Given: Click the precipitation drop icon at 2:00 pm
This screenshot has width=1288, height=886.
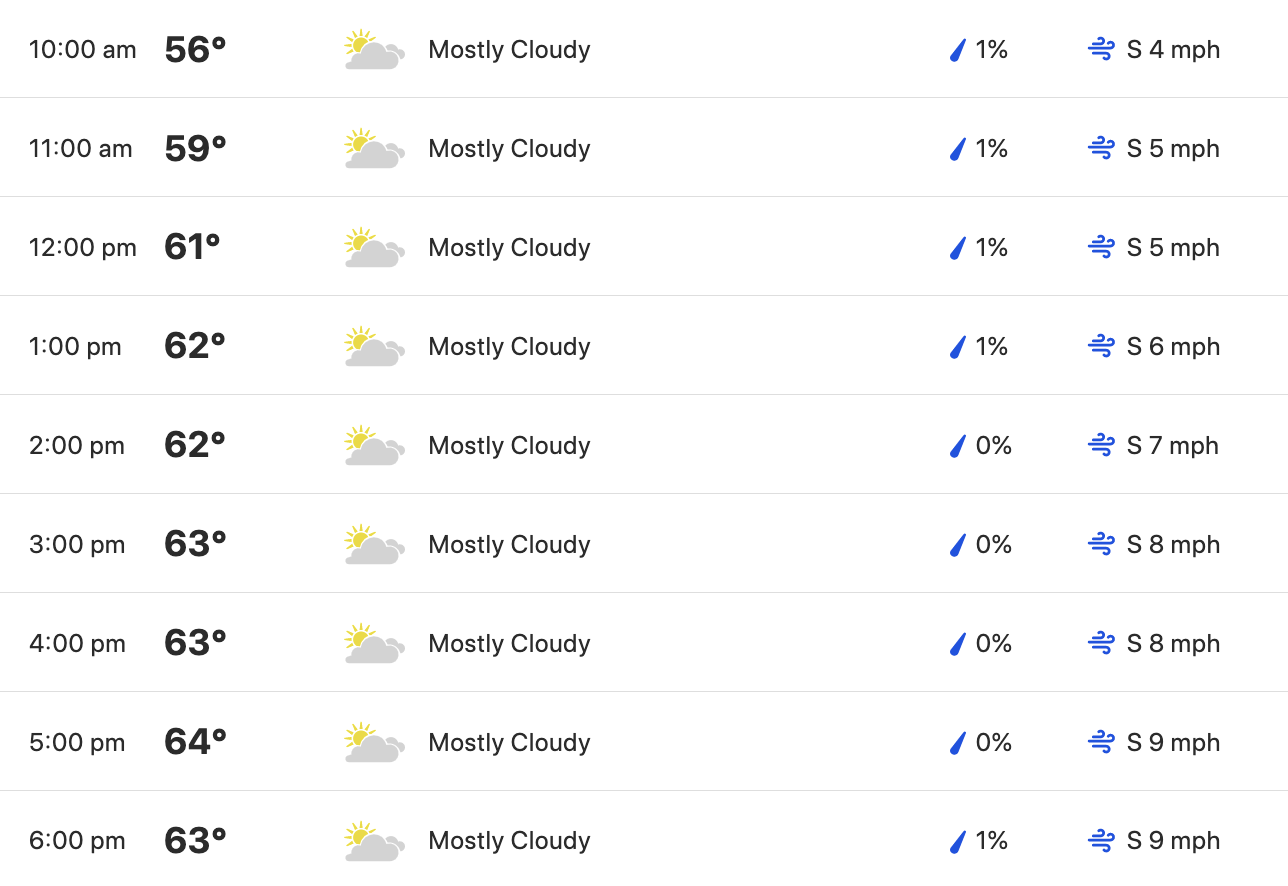Looking at the screenshot, I should (958, 446).
